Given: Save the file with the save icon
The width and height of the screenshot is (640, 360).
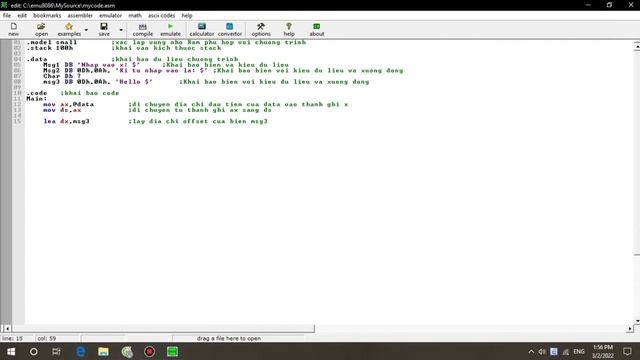Looking at the screenshot, I should coord(104,29).
